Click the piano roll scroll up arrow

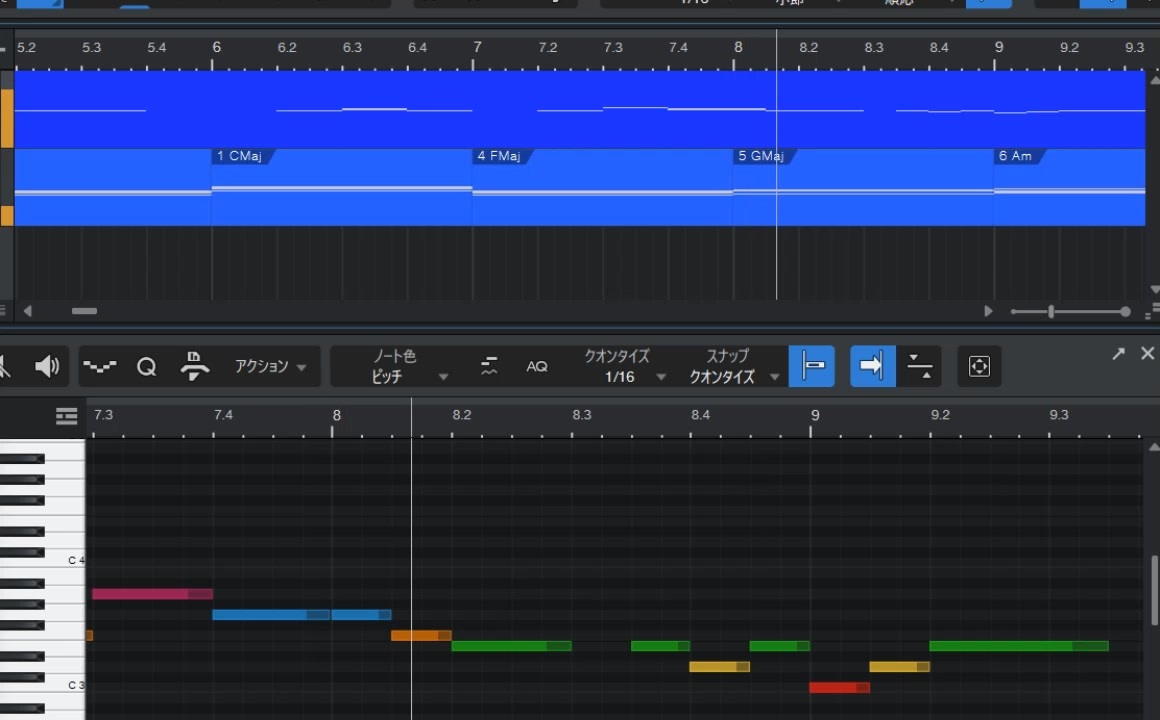pyautogui.click(x=1154, y=448)
